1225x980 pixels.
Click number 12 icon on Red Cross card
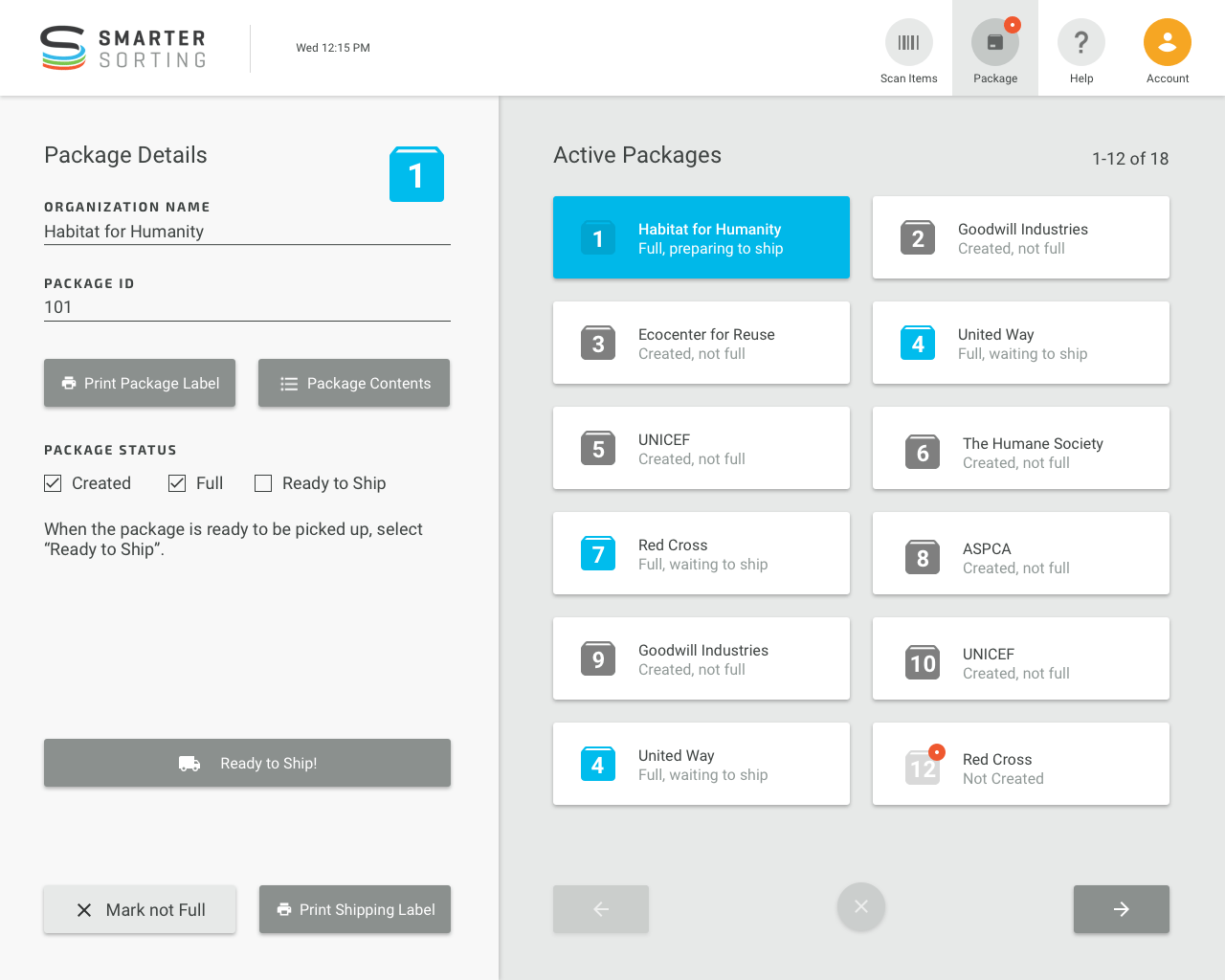pos(923,768)
